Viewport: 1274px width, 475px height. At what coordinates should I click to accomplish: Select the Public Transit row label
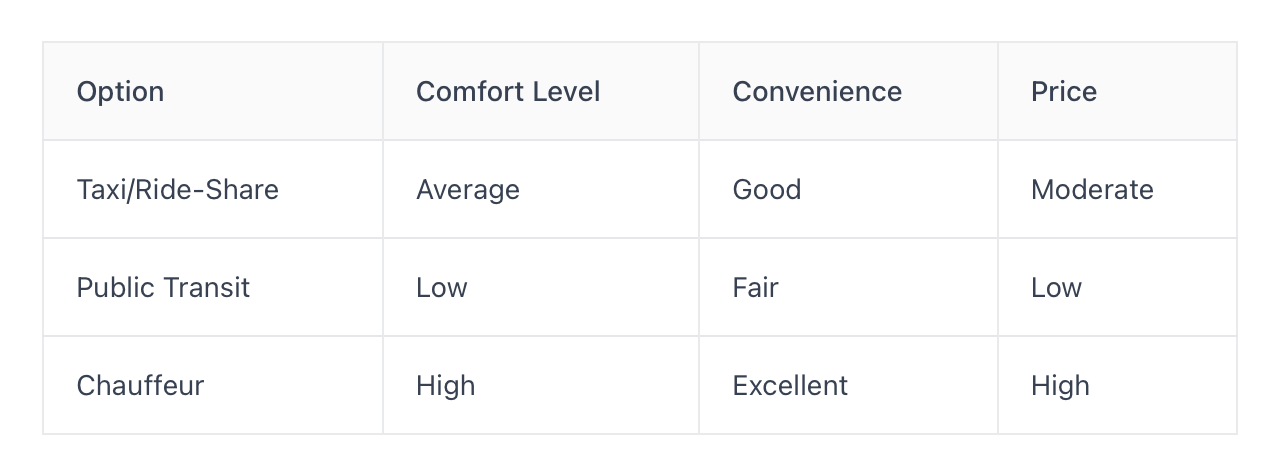163,288
